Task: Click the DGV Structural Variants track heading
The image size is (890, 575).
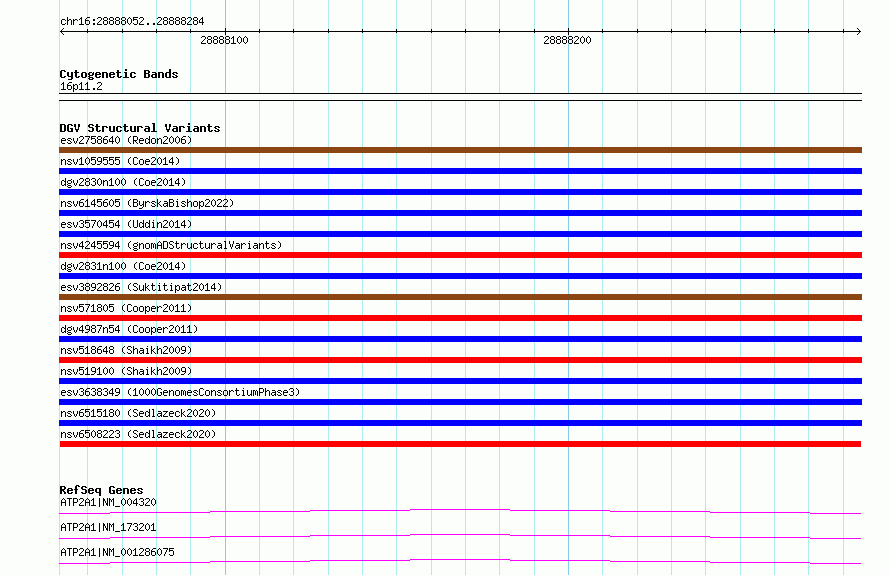Action: pyautogui.click(x=140, y=128)
